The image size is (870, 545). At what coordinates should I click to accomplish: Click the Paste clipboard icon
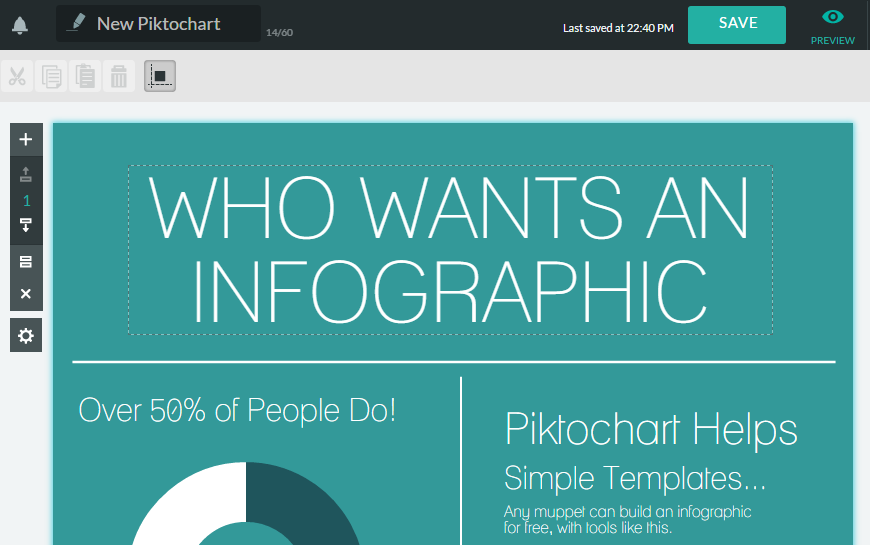pos(85,76)
